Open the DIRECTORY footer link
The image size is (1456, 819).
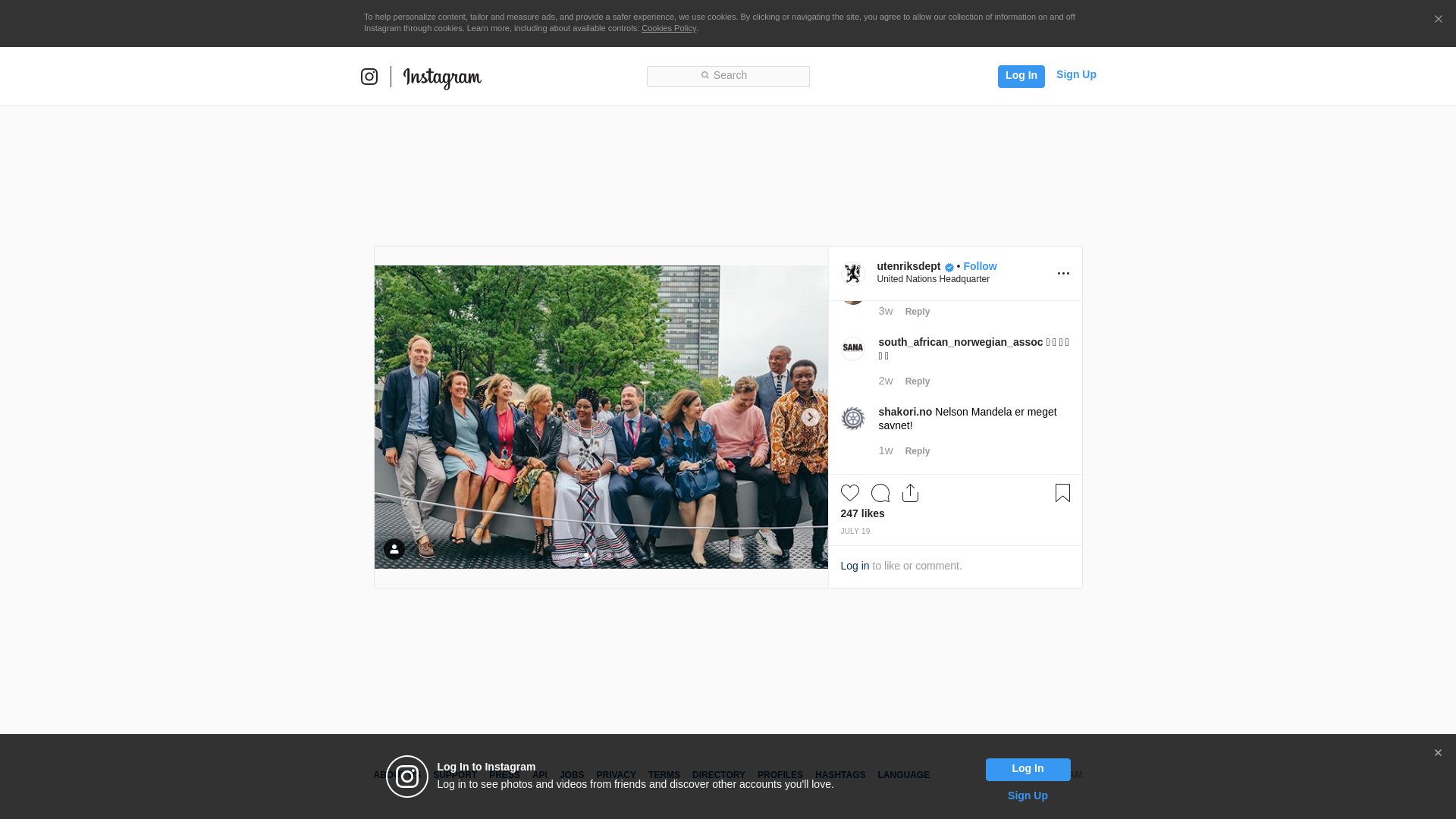point(718,775)
